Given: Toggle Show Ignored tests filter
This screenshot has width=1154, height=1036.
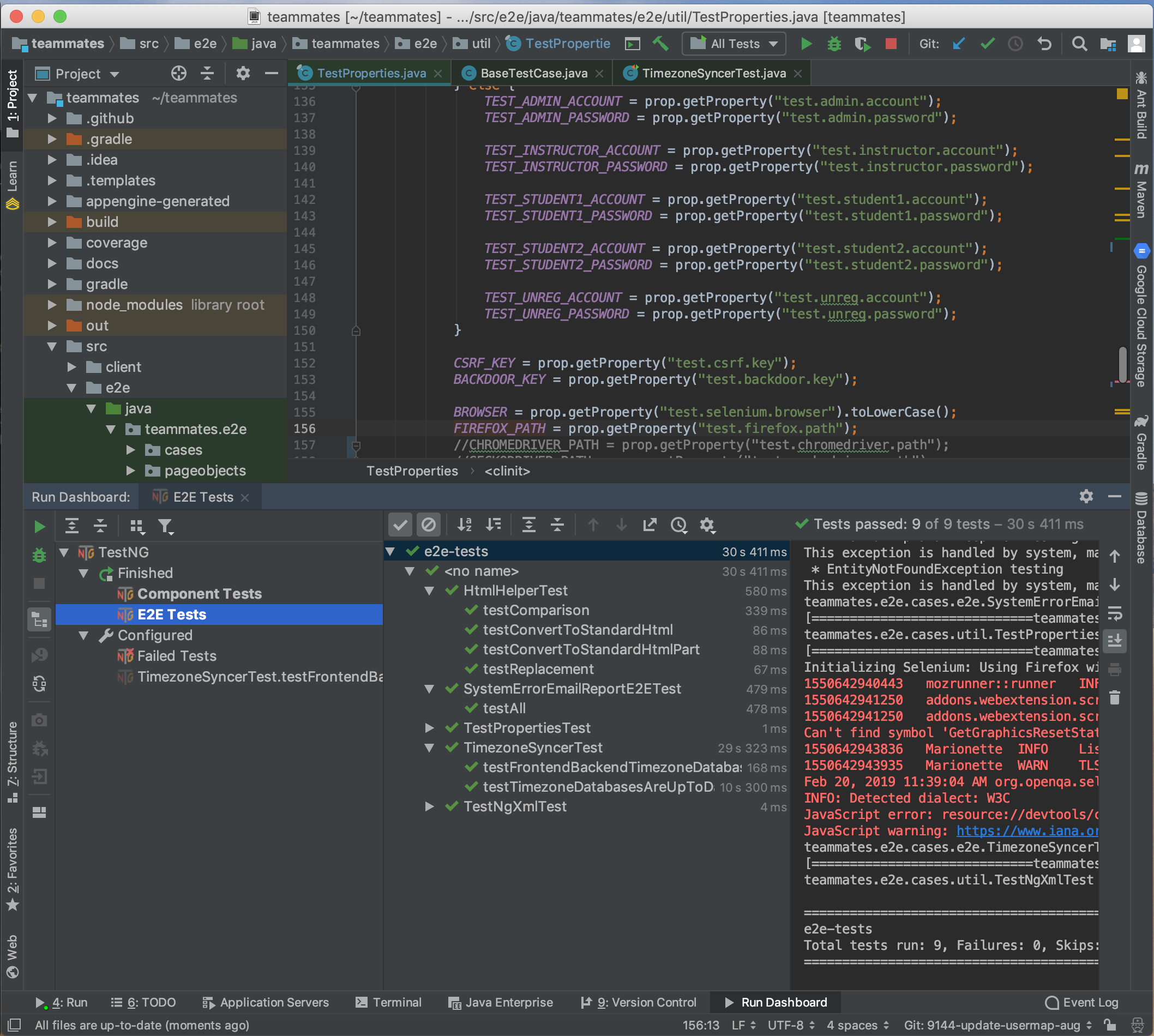Looking at the screenshot, I should pyautogui.click(x=429, y=524).
